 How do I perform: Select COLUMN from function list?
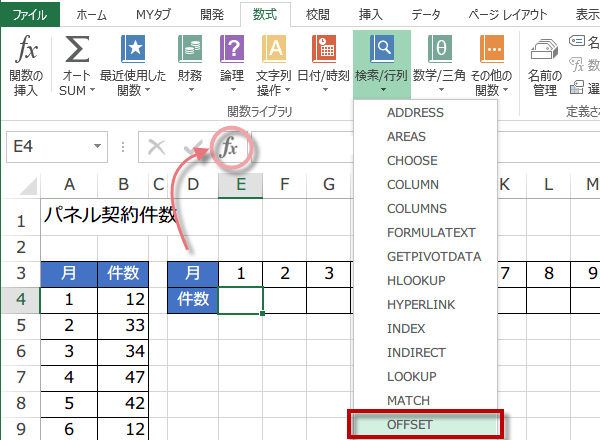tap(425, 184)
